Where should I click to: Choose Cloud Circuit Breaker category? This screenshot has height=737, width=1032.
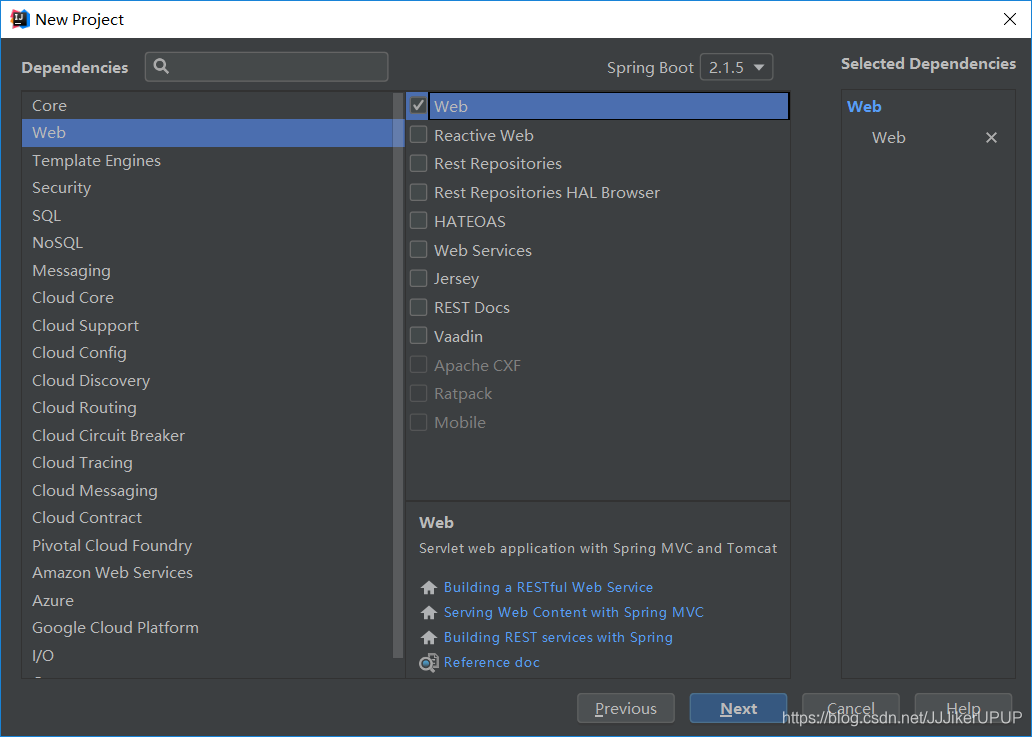tap(207, 436)
